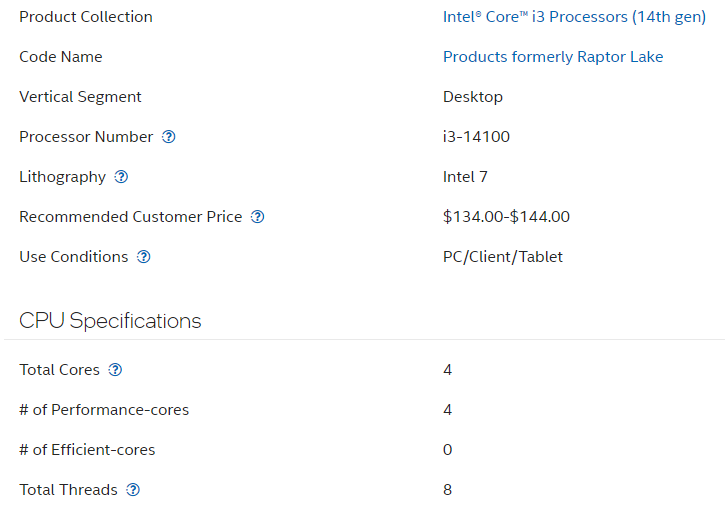Screen dimensions: 725x507
Task: Click the $134.00-$144.00 price value
Action: [x=506, y=217]
